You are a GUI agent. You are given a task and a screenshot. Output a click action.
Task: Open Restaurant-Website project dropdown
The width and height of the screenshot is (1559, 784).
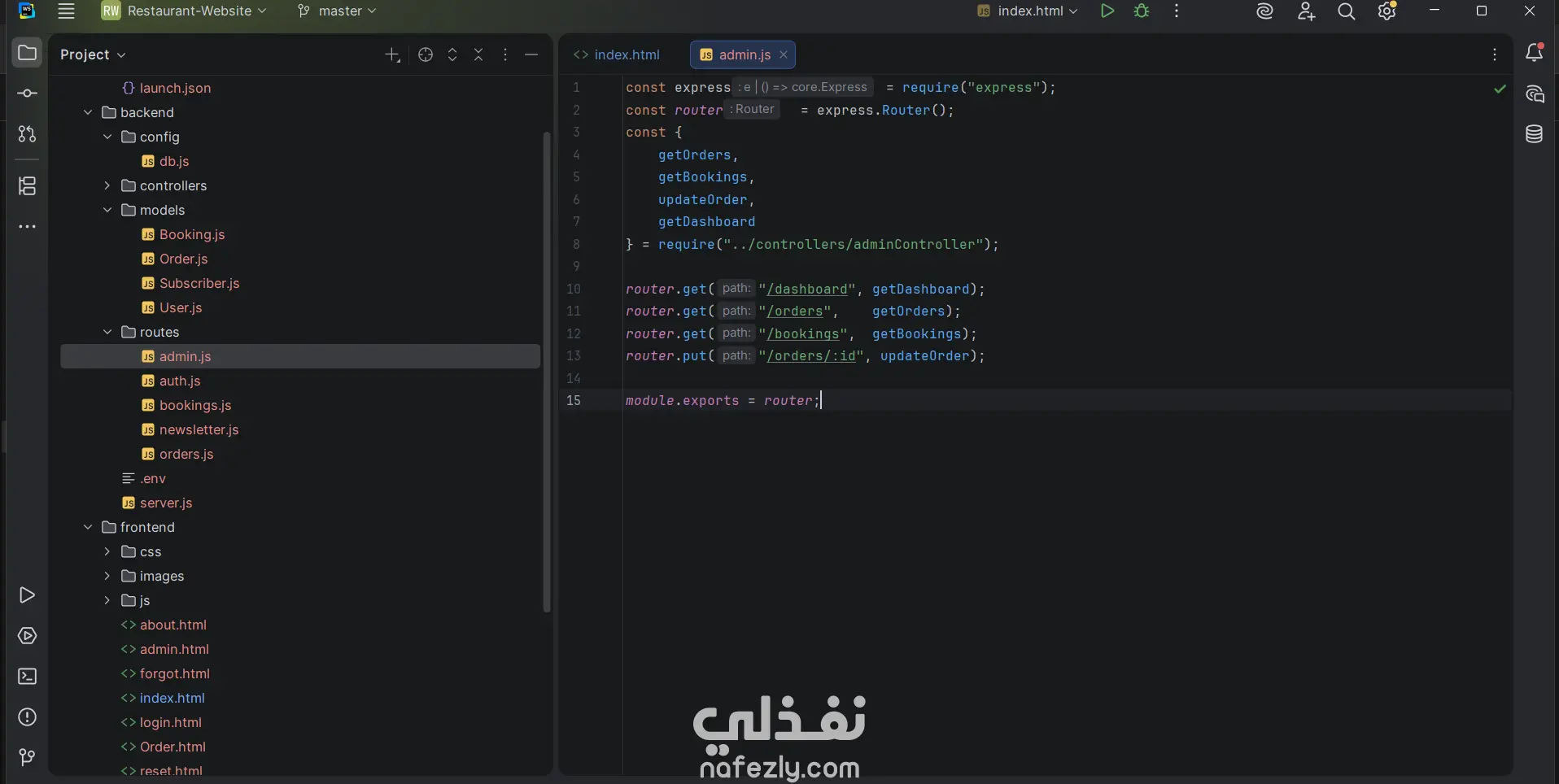point(184,11)
